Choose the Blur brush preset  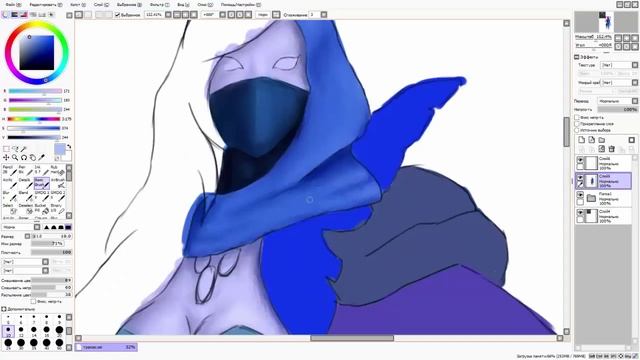pos(9,196)
